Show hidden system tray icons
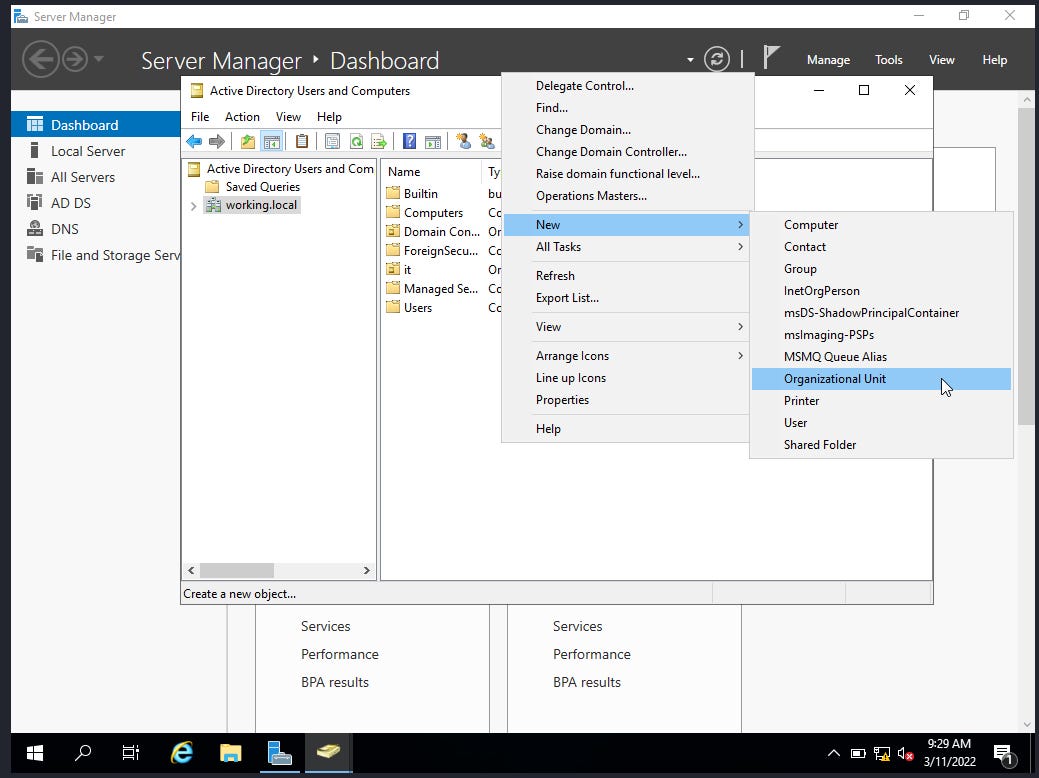The image size is (1039, 778). pos(834,753)
